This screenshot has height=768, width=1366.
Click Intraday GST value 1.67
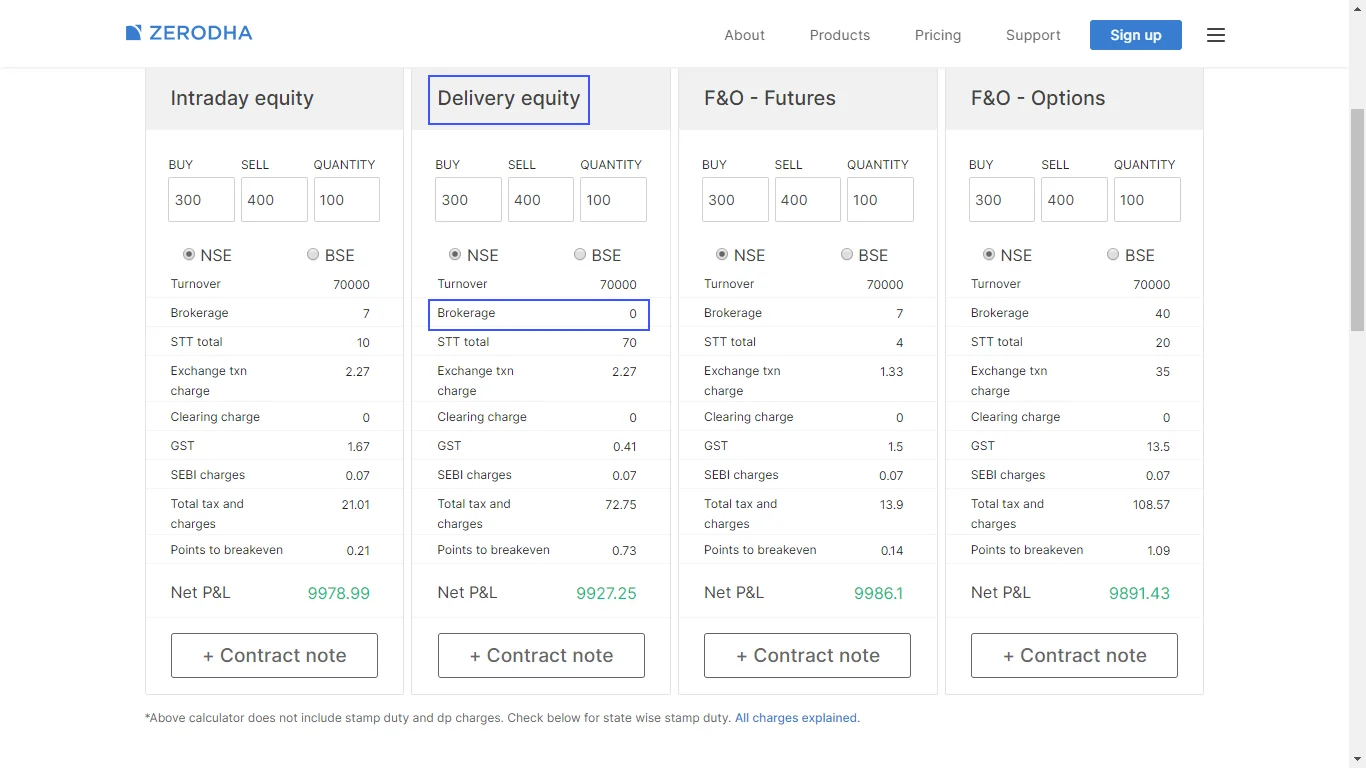click(359, 447)
